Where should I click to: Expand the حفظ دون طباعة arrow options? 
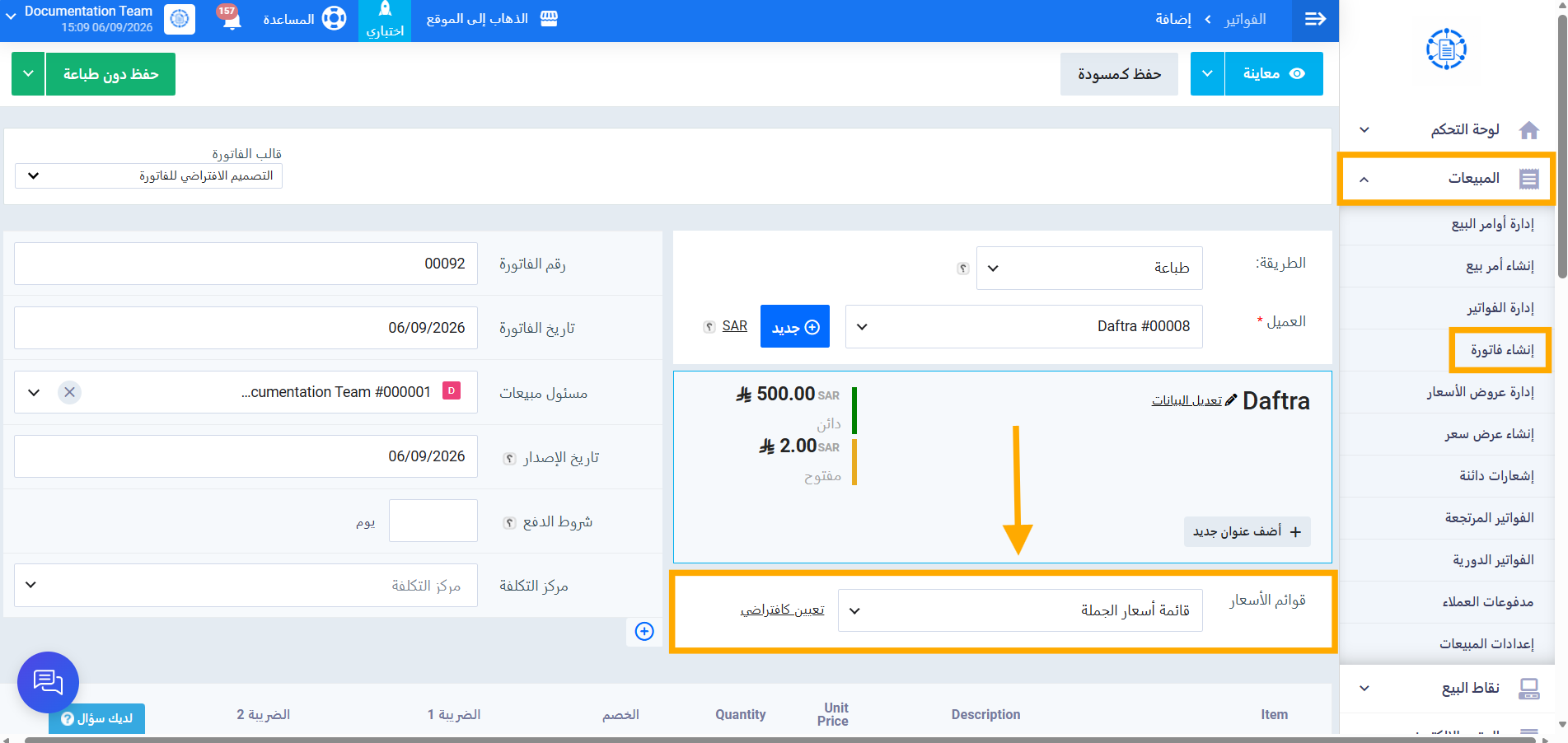coord(28,74)
